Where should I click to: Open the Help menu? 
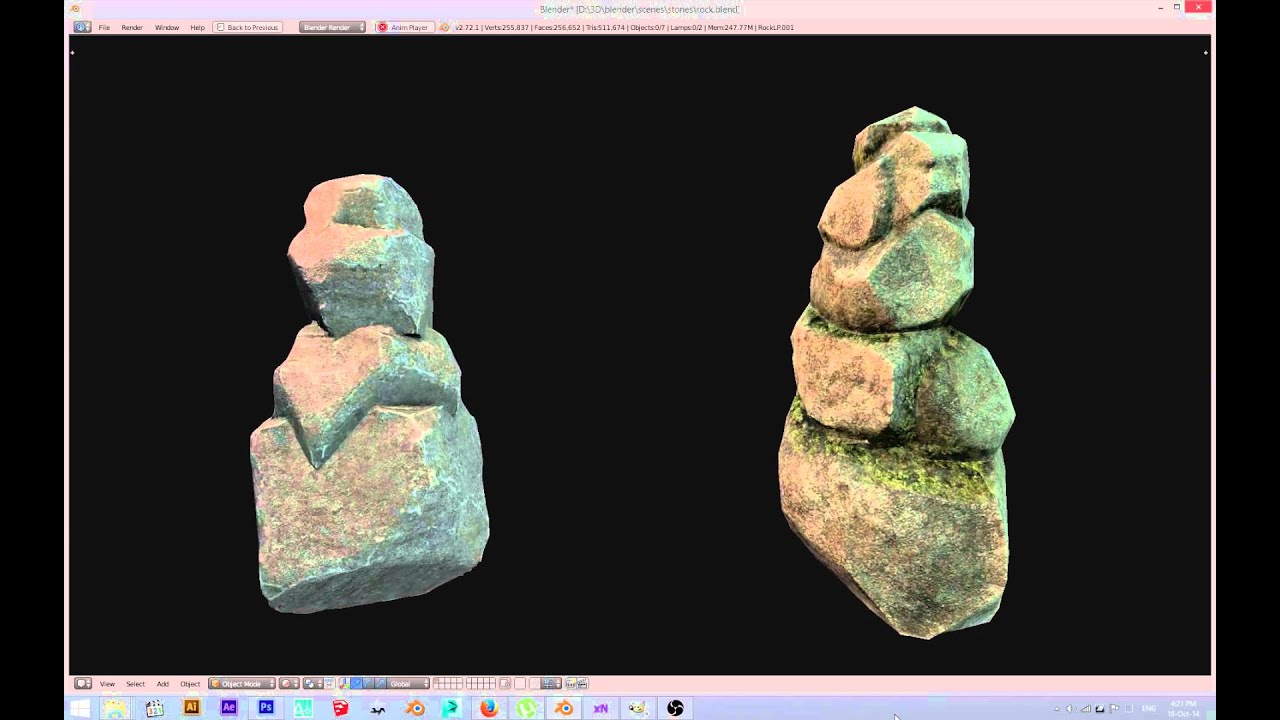click(x=197, y=27)
